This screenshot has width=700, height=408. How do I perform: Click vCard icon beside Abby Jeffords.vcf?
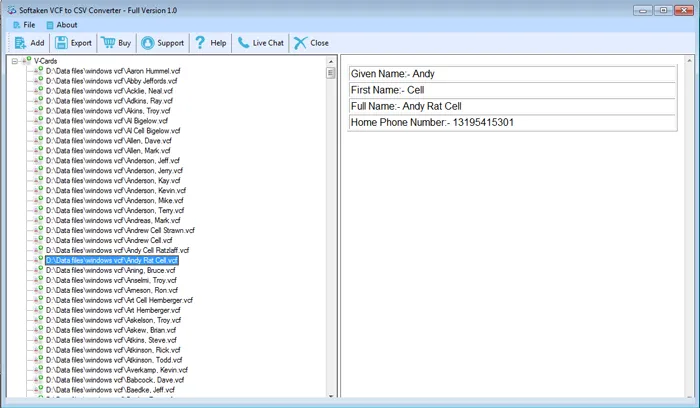[x=38, y=81]
